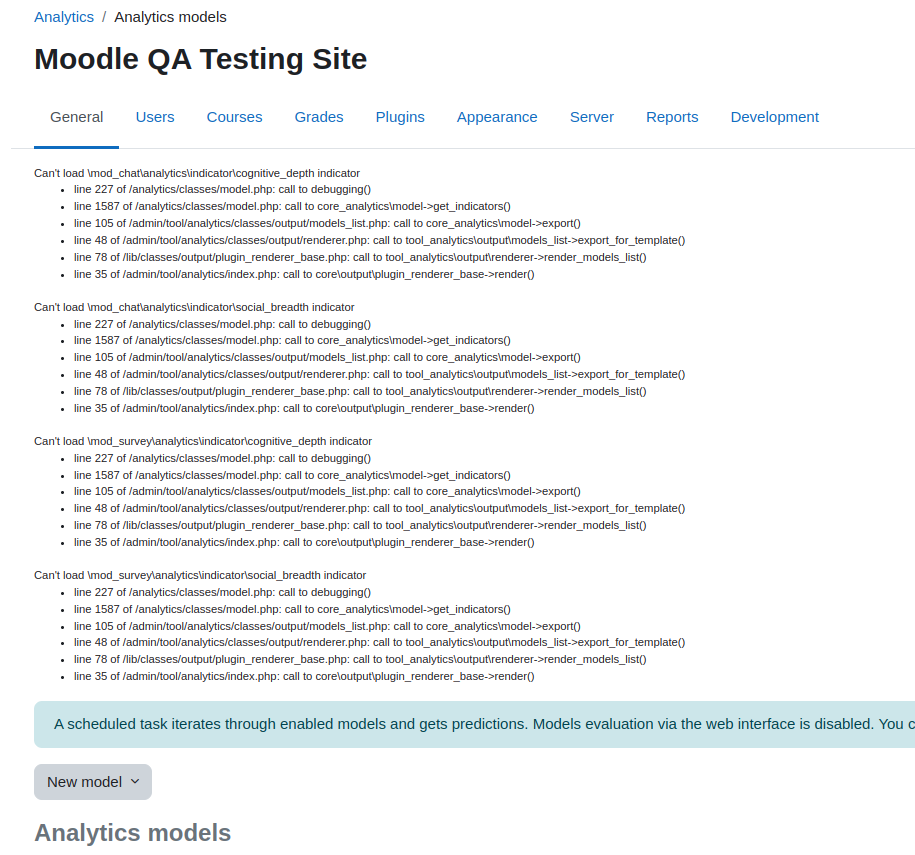This screenshot has width=915, height=855.
Task: Click the mod_chat cognitive_depth error message
Action: 197,173
